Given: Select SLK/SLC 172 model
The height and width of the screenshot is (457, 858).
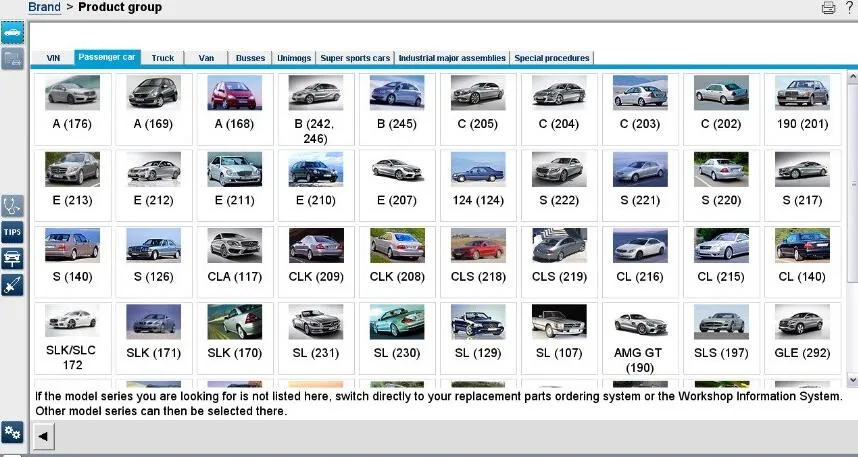Looking at the screenshot, I should click(72, 338).
